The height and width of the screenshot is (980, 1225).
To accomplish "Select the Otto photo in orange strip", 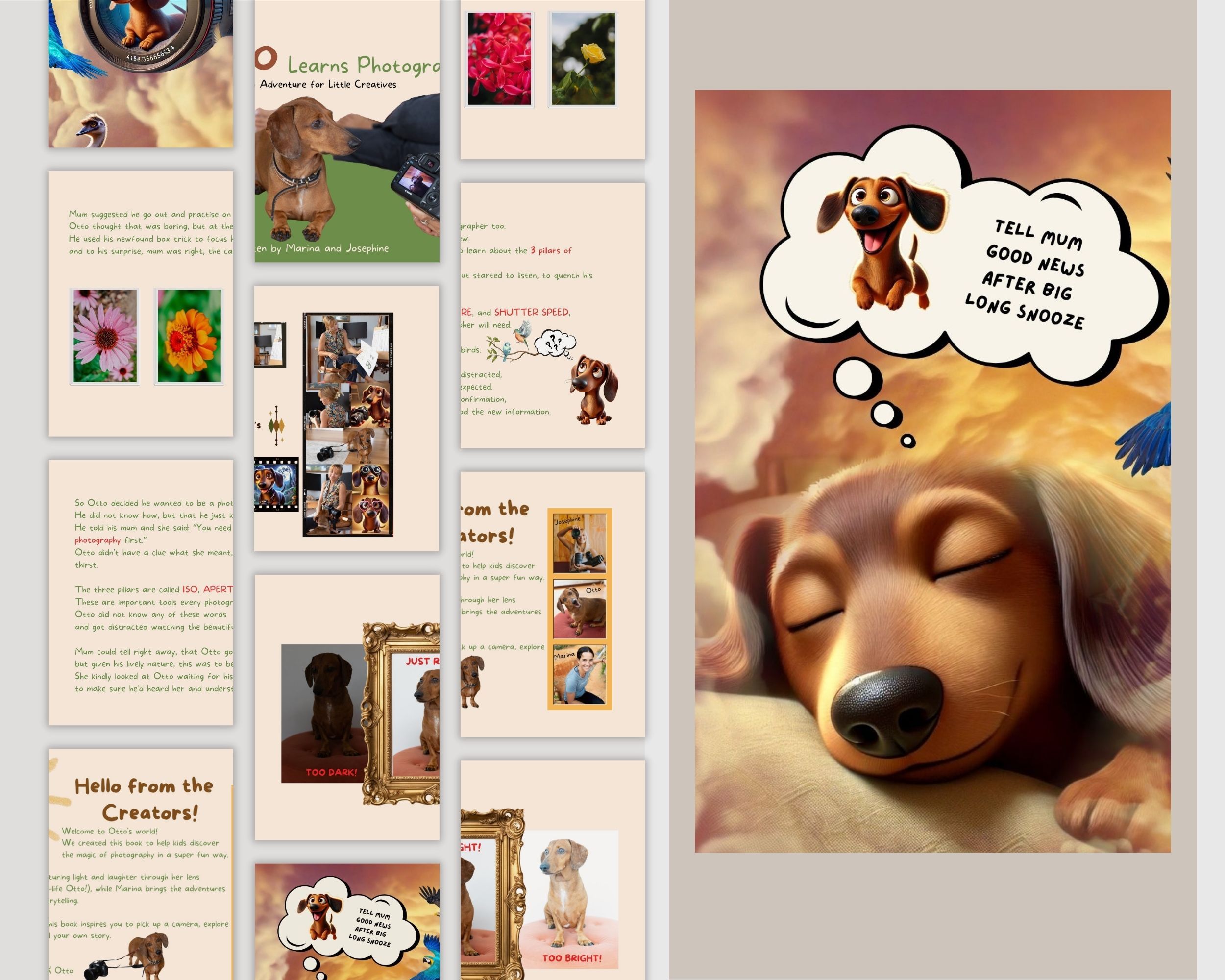I will point(579,609).
